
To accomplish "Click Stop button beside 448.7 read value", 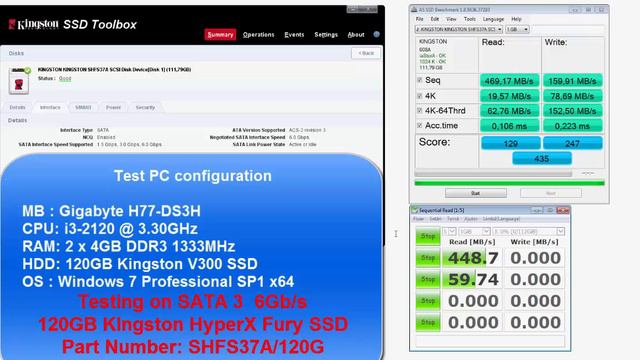I will (x=428, y=258).
